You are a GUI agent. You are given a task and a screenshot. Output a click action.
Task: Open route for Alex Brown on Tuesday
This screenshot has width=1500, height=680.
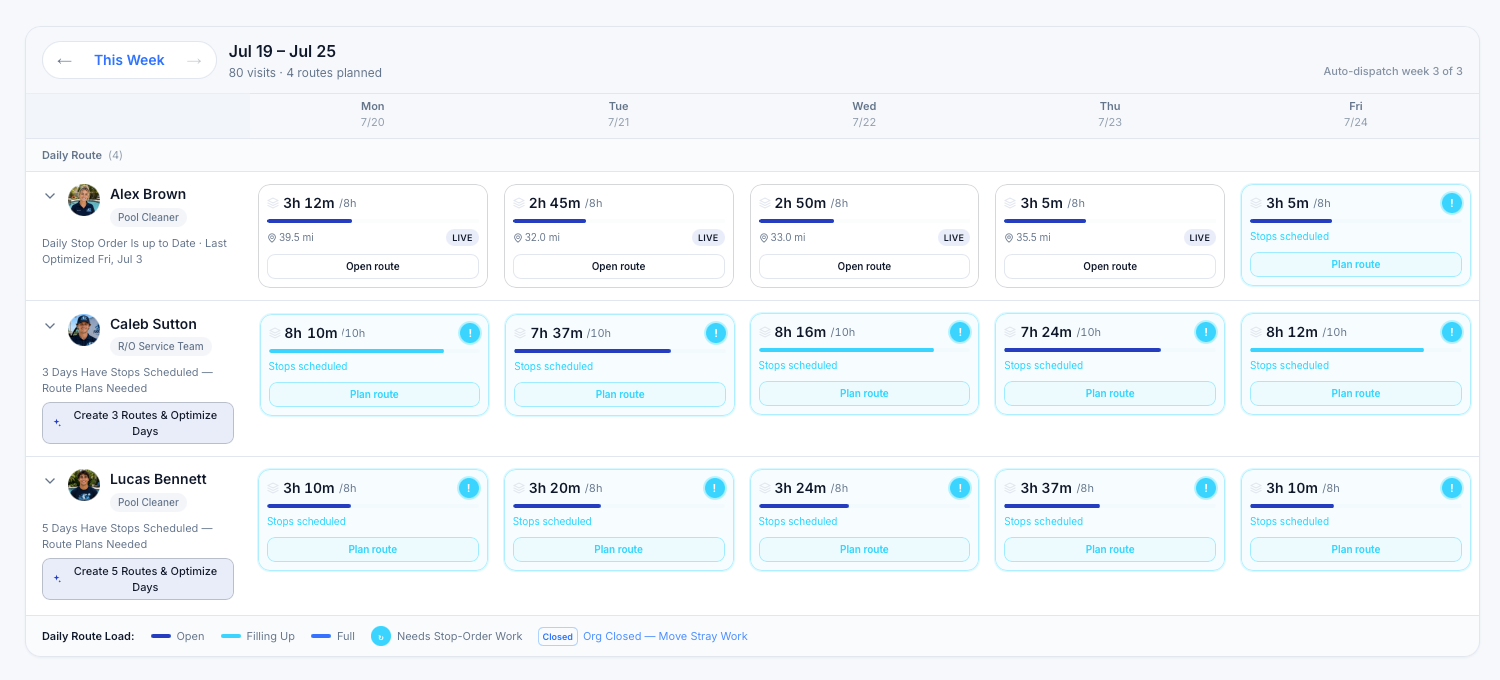click(619, 267)
